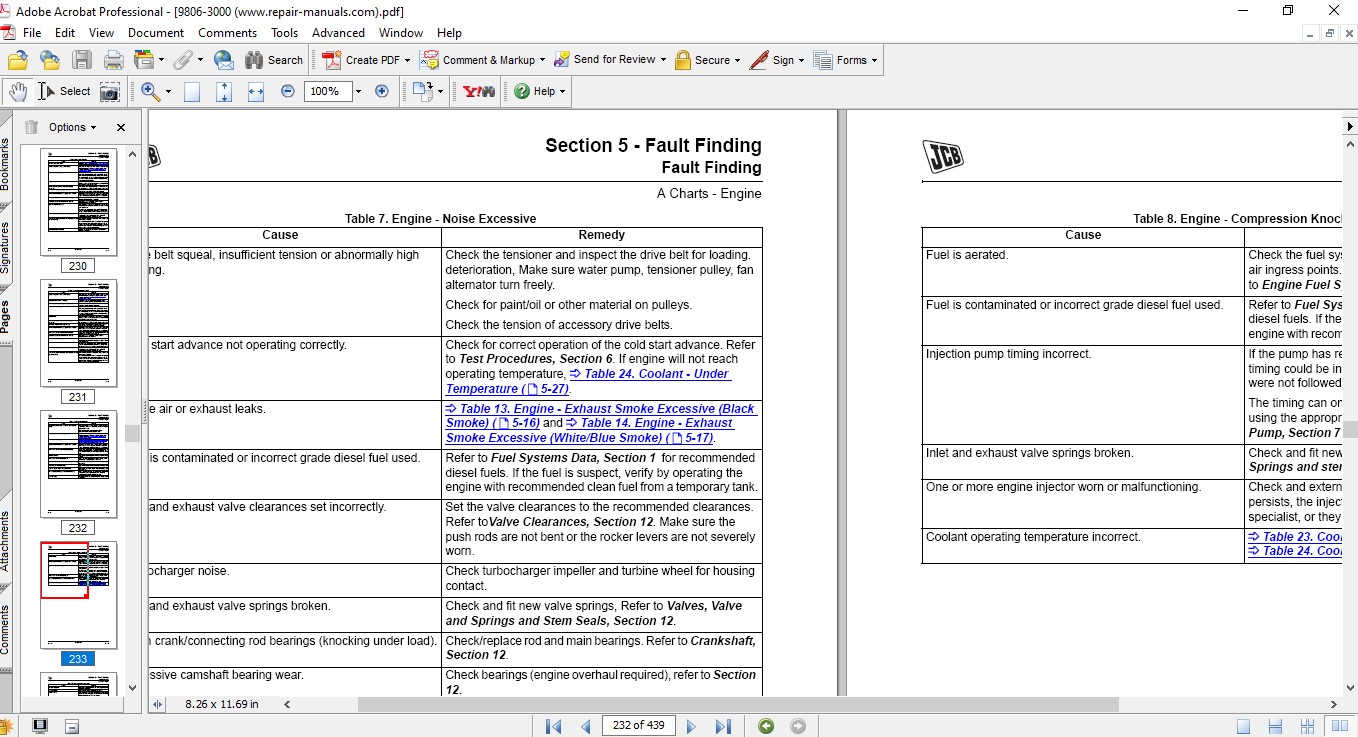Activate the Snapshot camera tool
This screenshot has width=1358, height=737.
pyautogui.click(x=109, y=91)
